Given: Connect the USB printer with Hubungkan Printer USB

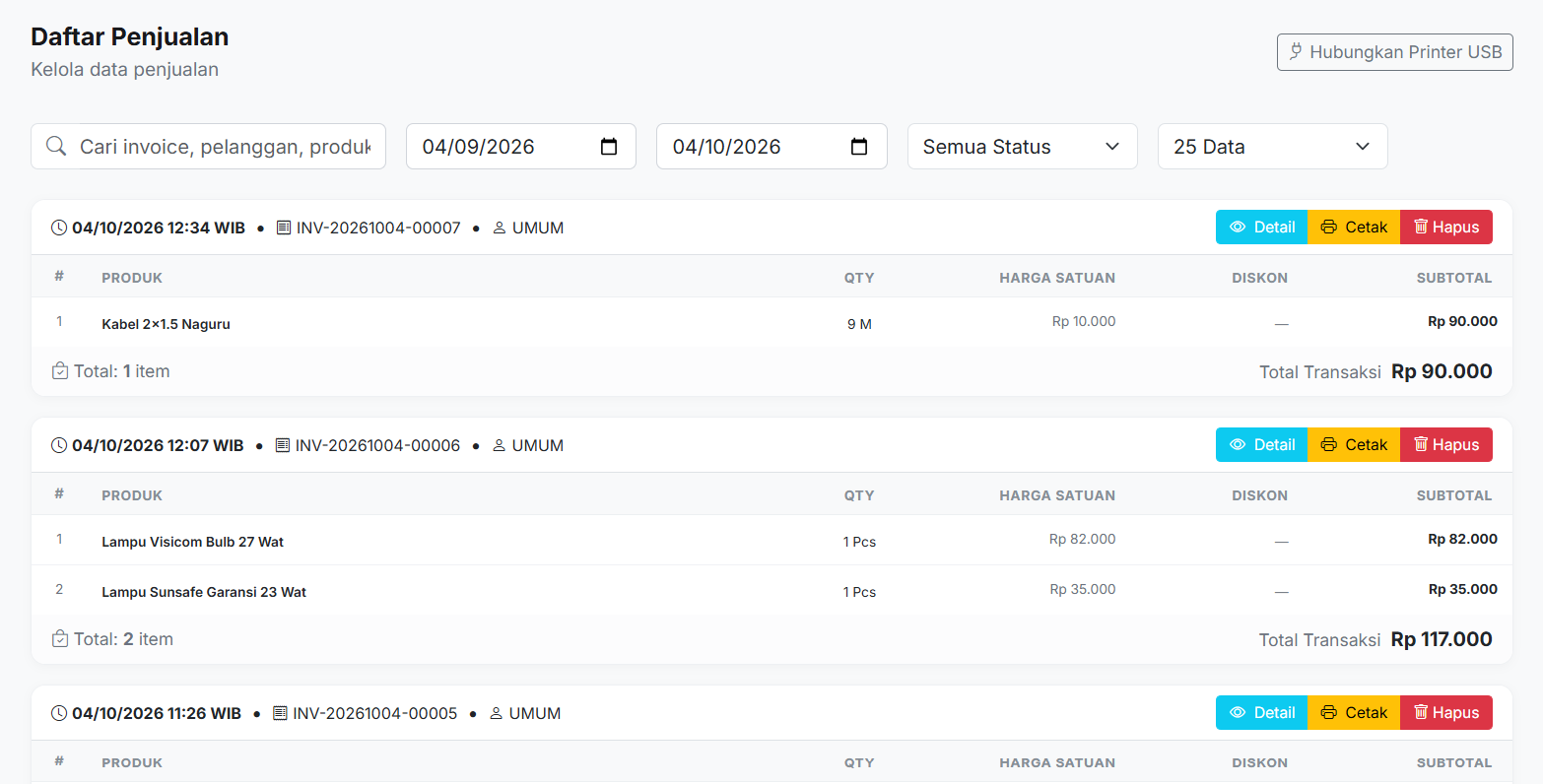Looking at the screenshot, I should tap(1395, 52).
